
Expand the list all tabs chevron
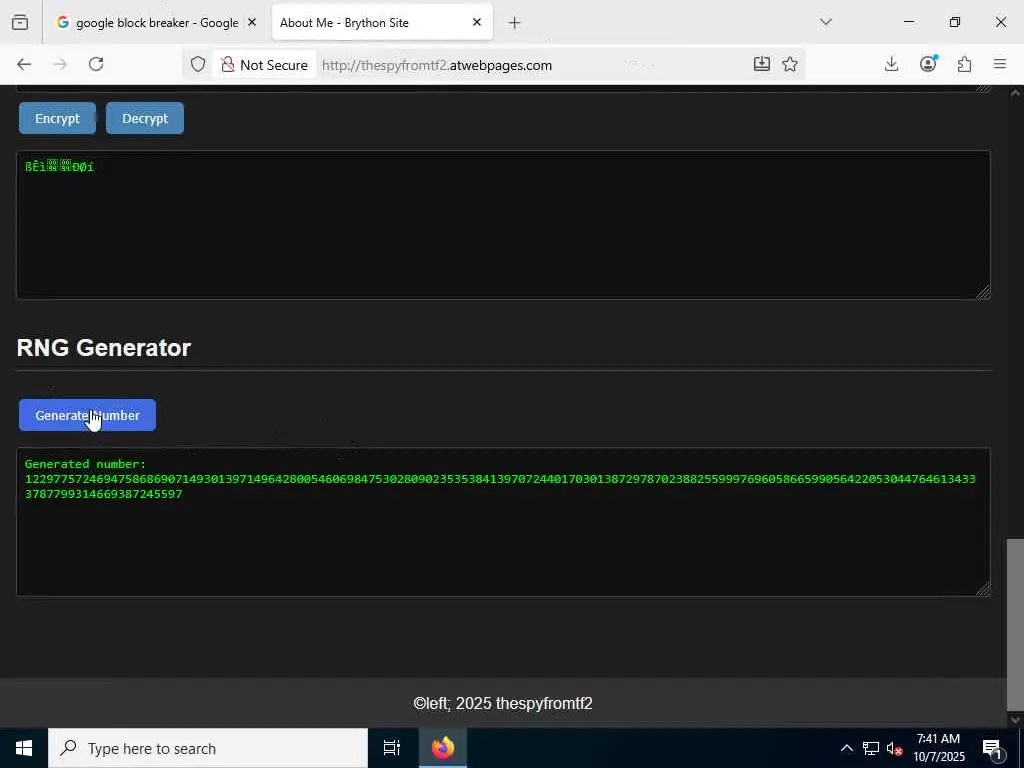coord(825,22)
